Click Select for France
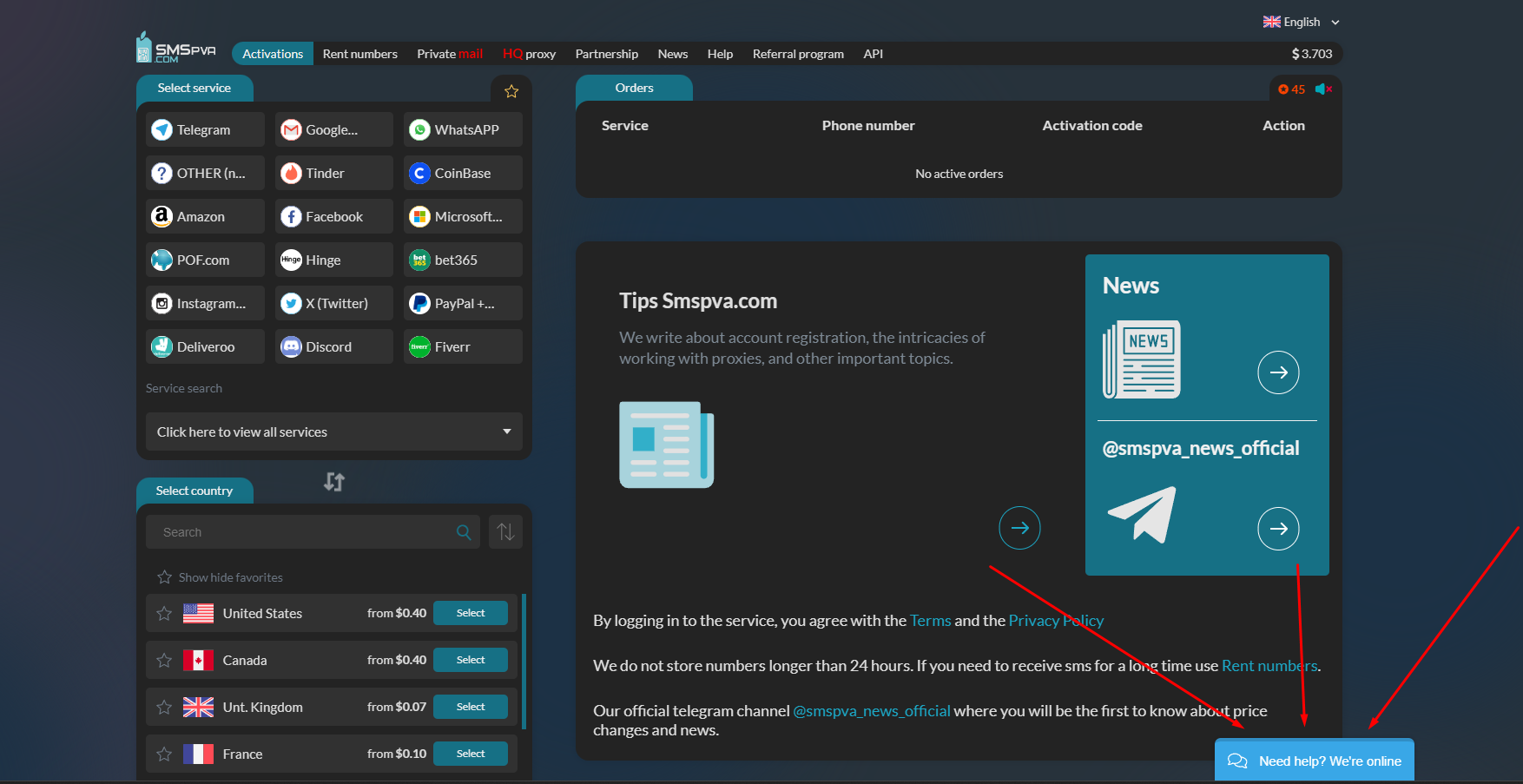The height and width of the screenshot is (784, 1523). coord(471,754)
